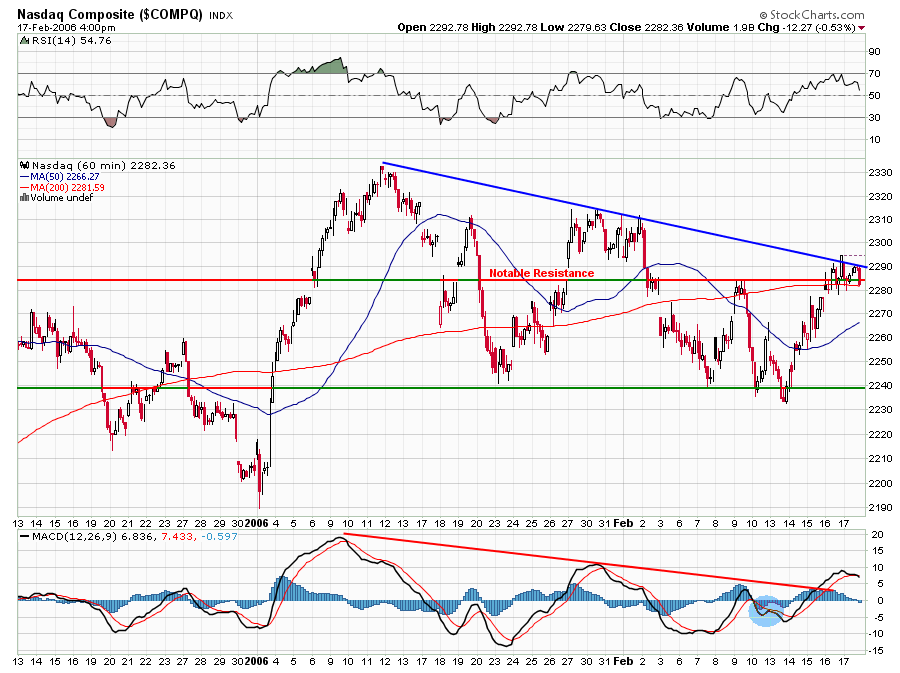Viewport: 900px width, 673px height.
Task: Click the 2210 price axis label
Action: point(880,458)
